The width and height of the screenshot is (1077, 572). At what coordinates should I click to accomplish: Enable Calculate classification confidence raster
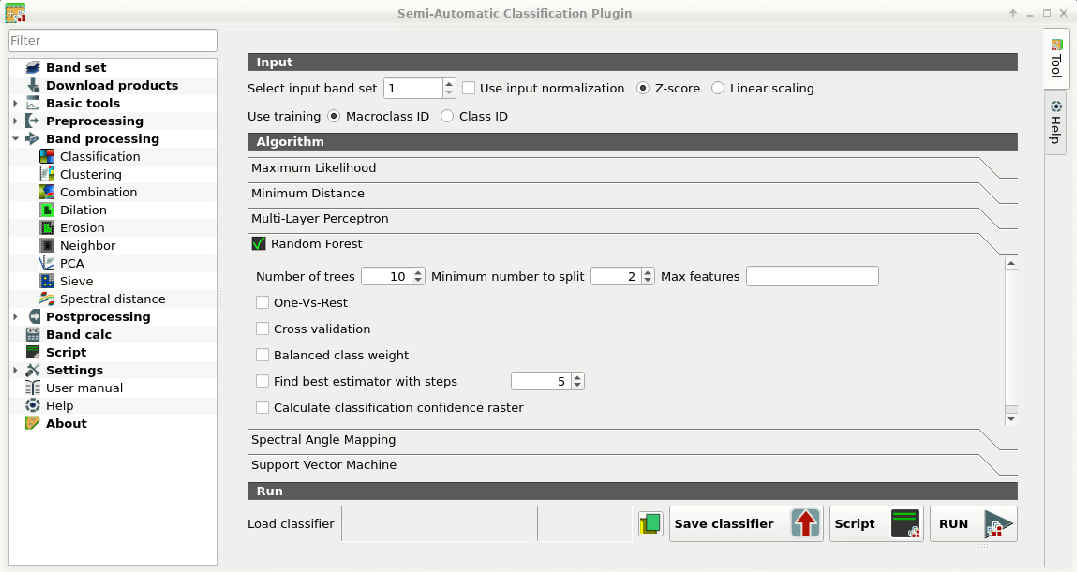point(262,407)
